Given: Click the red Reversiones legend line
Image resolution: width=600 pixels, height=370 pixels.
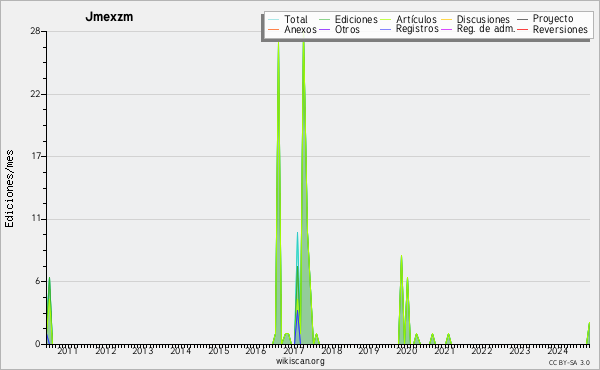Looking at the screenshot, I should tap(523, 29).
